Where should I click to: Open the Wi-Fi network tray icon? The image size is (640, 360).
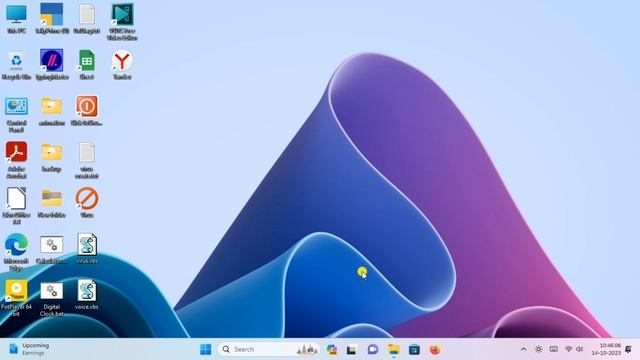[569, 349]
